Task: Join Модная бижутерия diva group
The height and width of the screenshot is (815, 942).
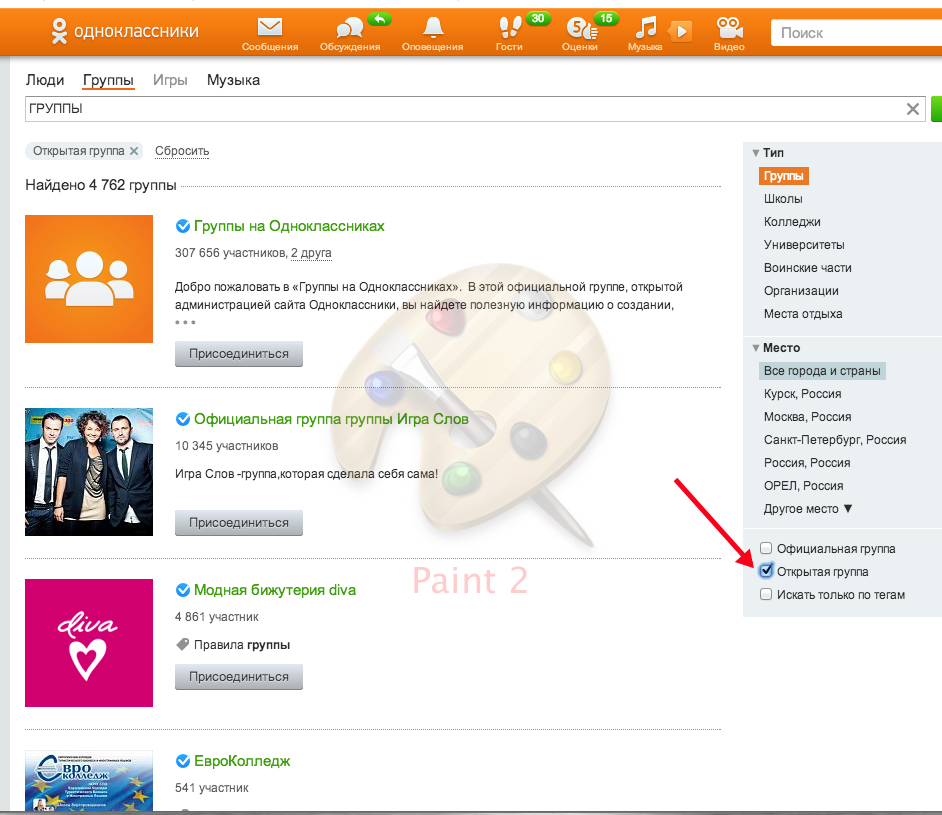Action: pos(239,676)
